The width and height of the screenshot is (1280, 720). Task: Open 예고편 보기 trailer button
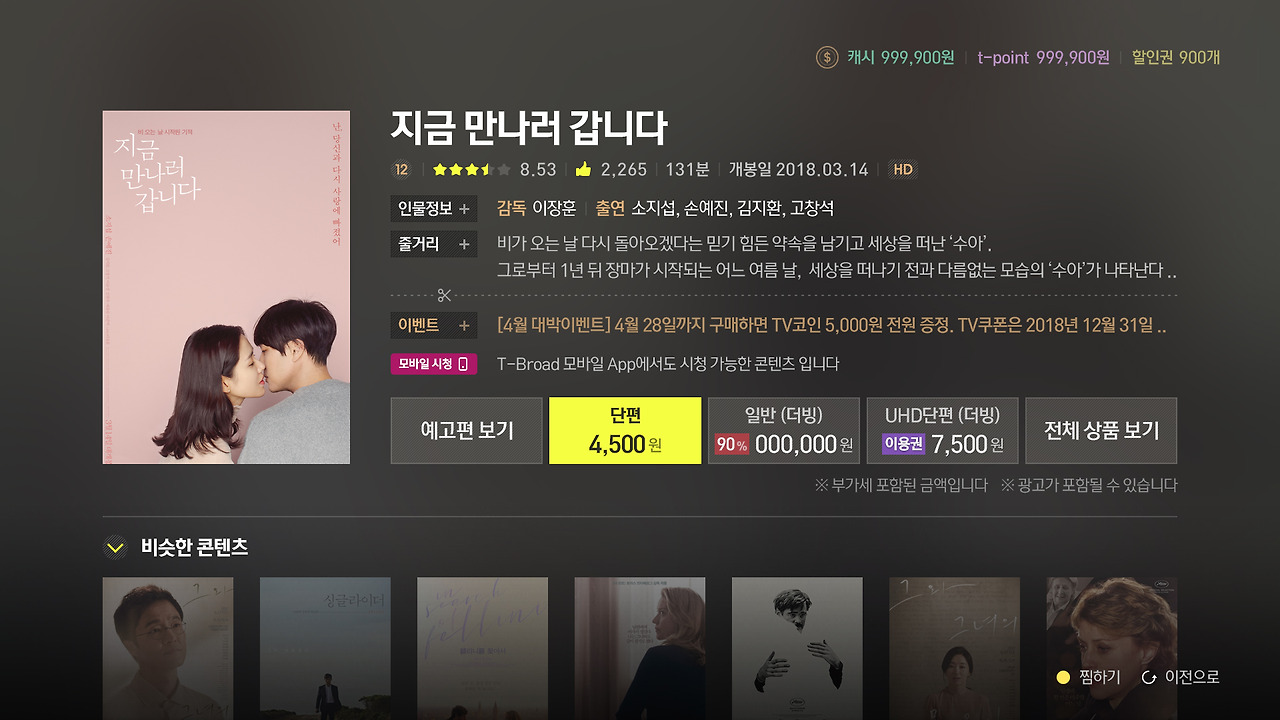[466, 430]
